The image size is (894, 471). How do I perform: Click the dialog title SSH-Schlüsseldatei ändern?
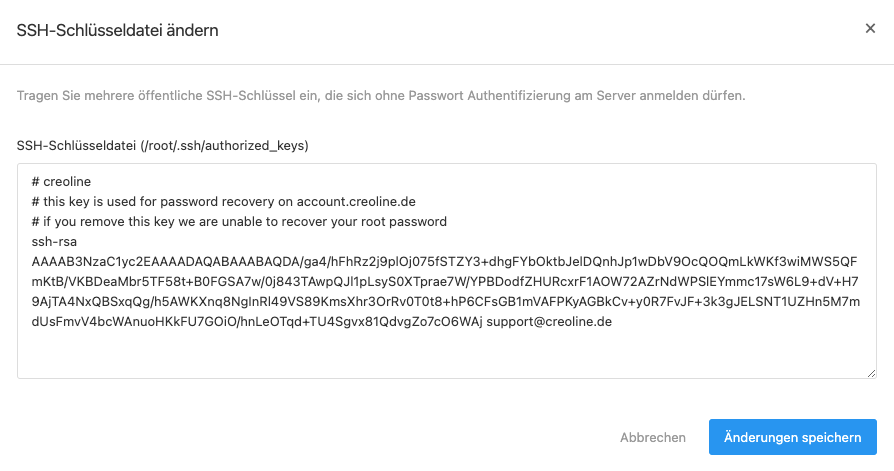point(117,30)
